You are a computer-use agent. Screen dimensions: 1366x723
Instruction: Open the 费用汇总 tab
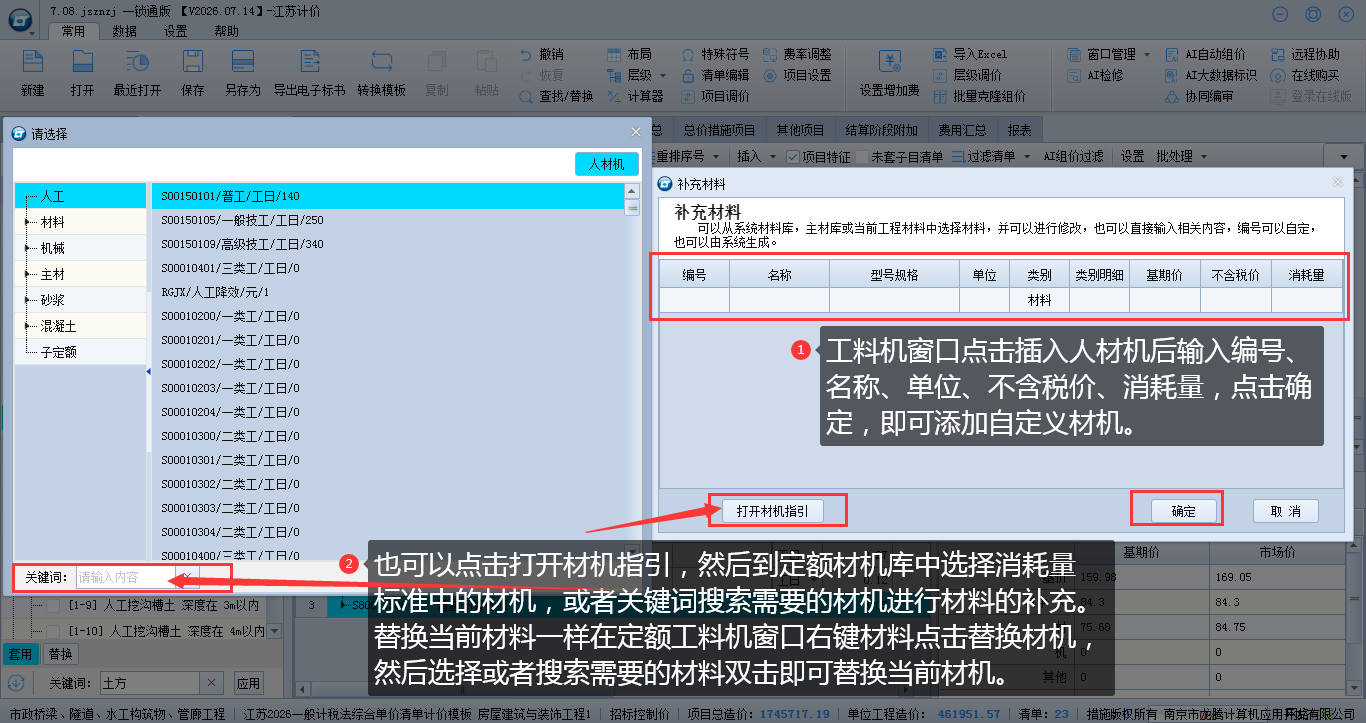pyautogui.click(x=962, y=130)
